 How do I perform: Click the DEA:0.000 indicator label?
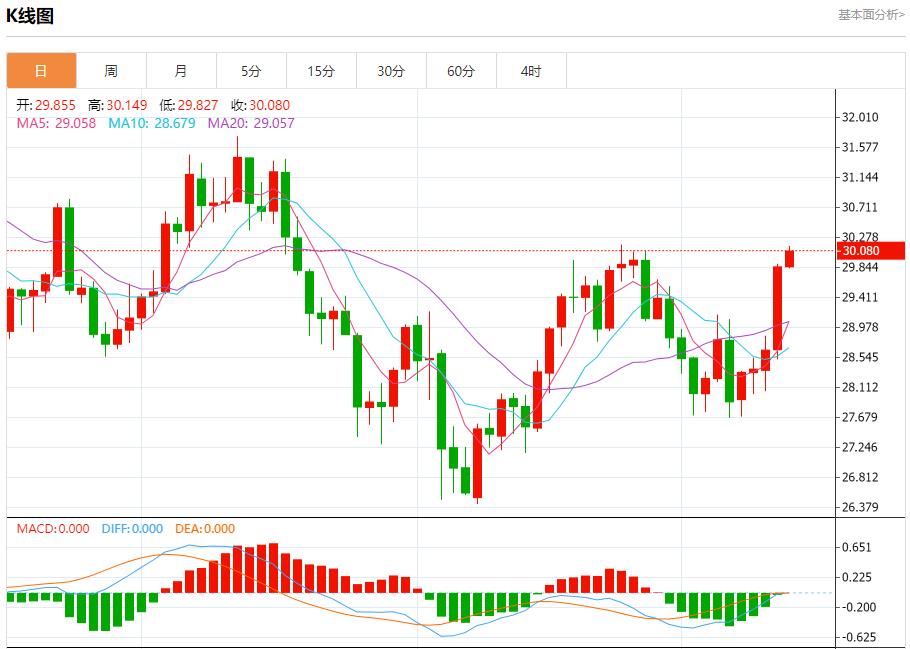click(x=205, y=529)
